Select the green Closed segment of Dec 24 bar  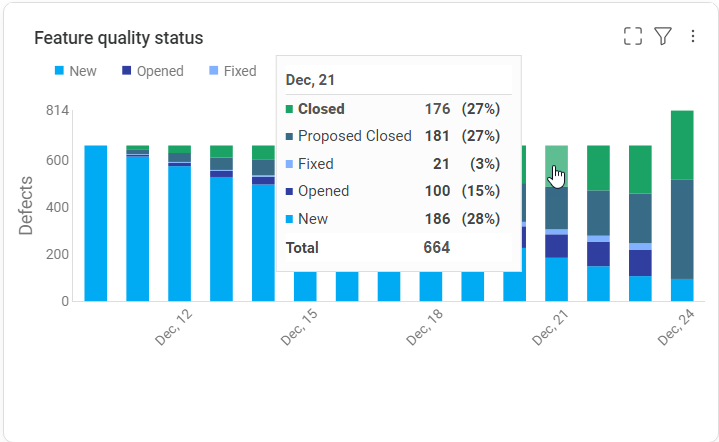(682, 144)
